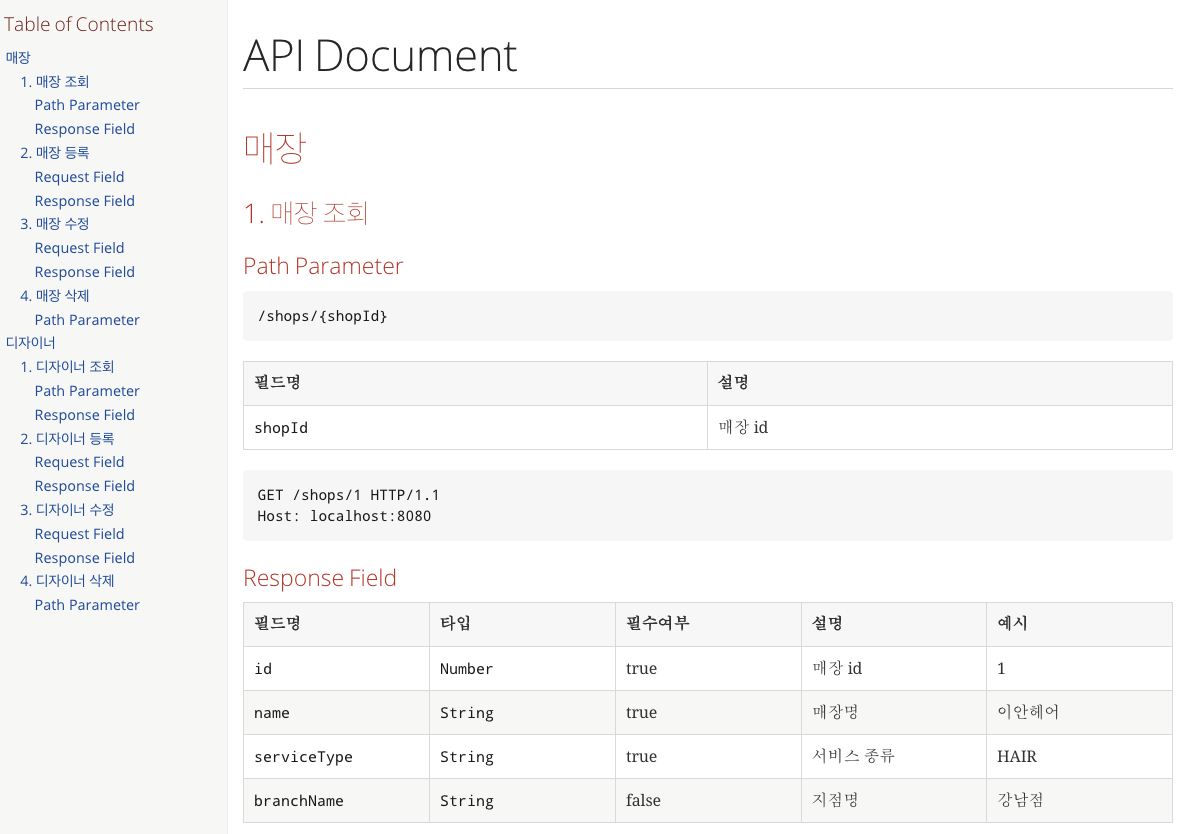Click the branchName field cell
The height and width of the screenshot is (834, 1184).
tap(336, 801)
